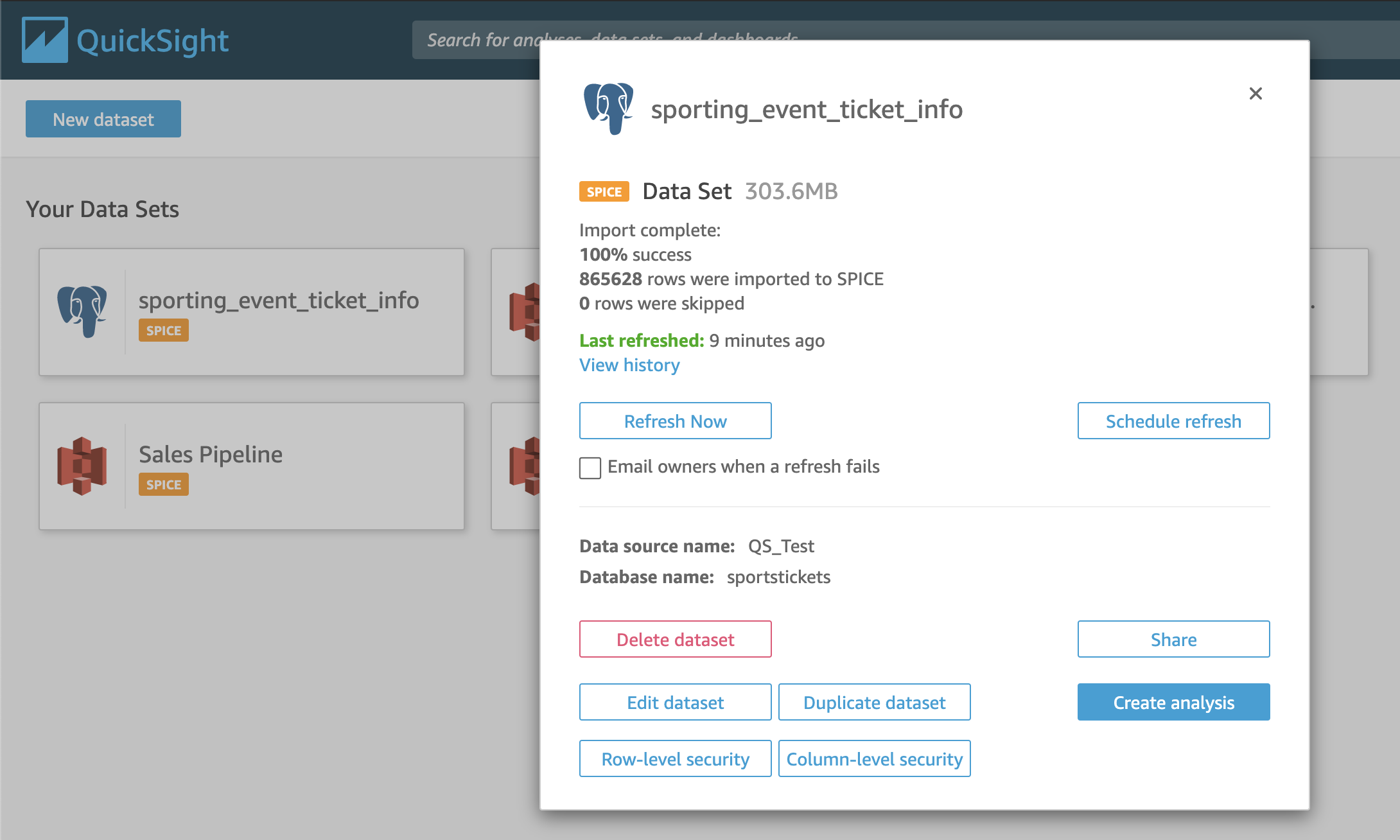Click the QuickSight logo icon
The image size is (1400, 840).
click(44, 40)
